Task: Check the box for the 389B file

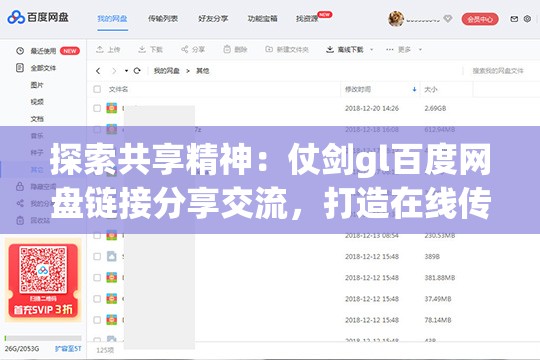Action: pyautogui.click(x=97, y=257)
